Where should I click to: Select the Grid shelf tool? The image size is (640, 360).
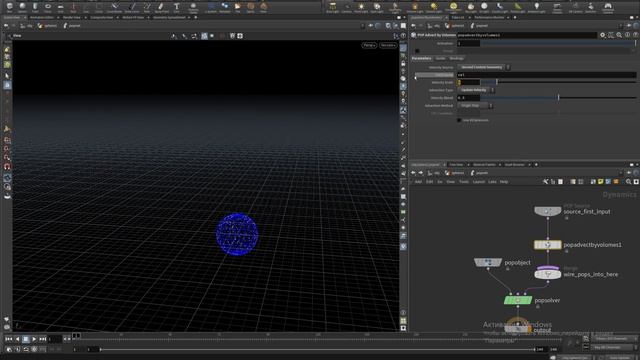(60, 7)
